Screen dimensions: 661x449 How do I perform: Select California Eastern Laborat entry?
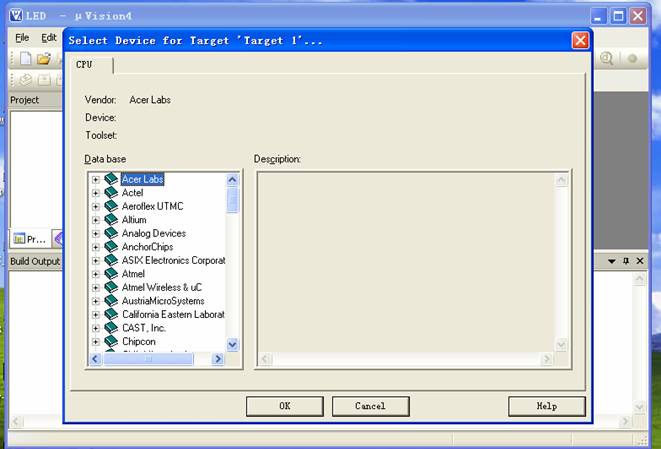tap(173, 314)
